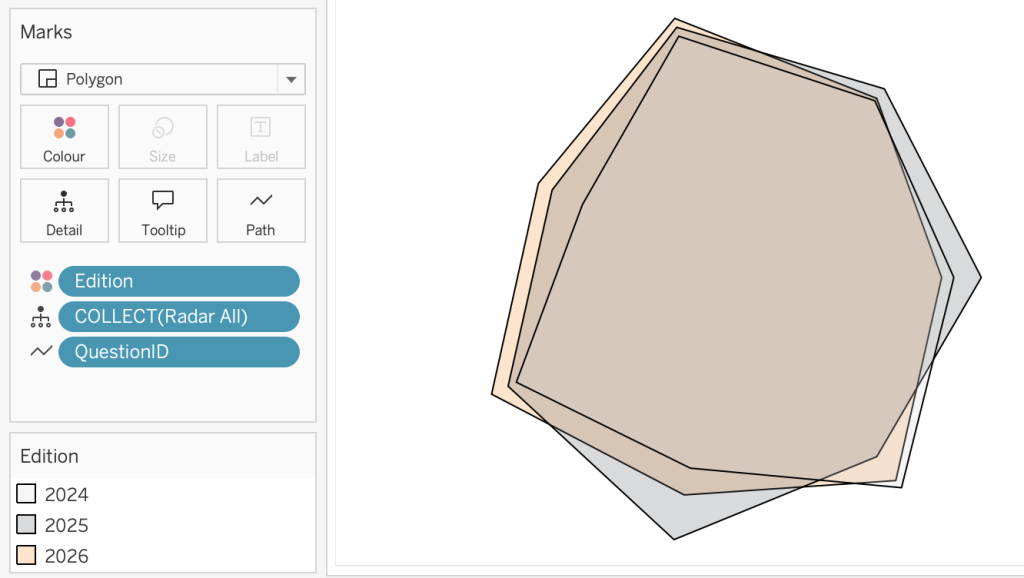Click the detail icon beside COLLECT(Radar All)
The width and height of the screenshot is (1024, 578).
point(41,317)
